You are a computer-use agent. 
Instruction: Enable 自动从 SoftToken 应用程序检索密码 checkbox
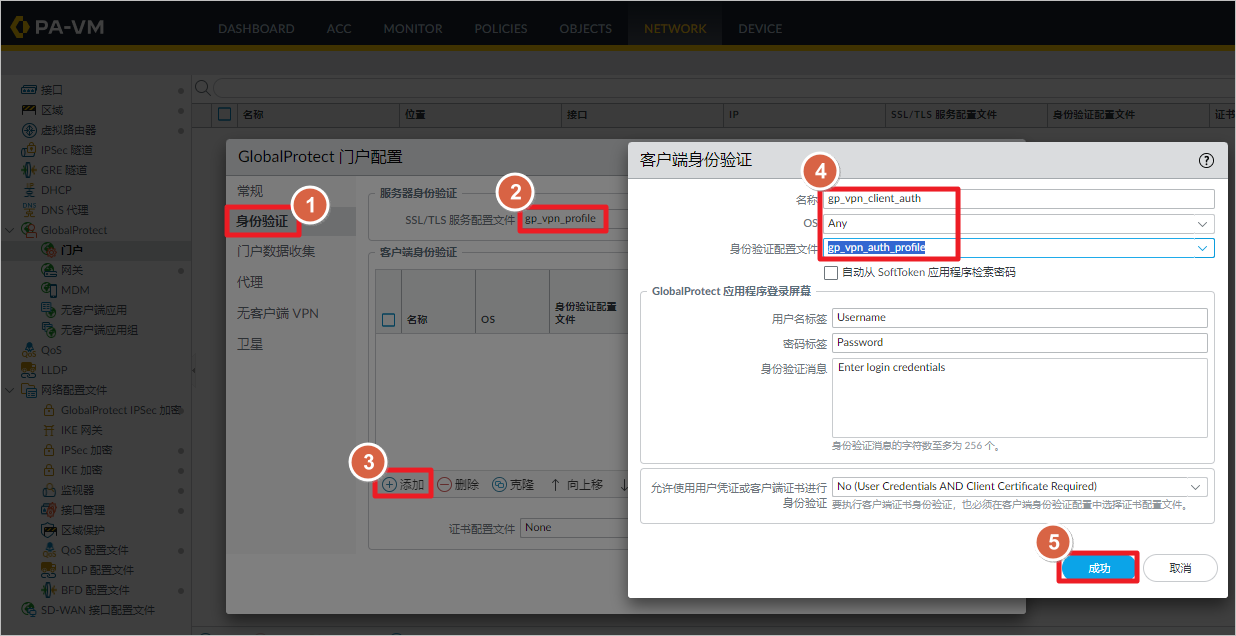(831, 272)
